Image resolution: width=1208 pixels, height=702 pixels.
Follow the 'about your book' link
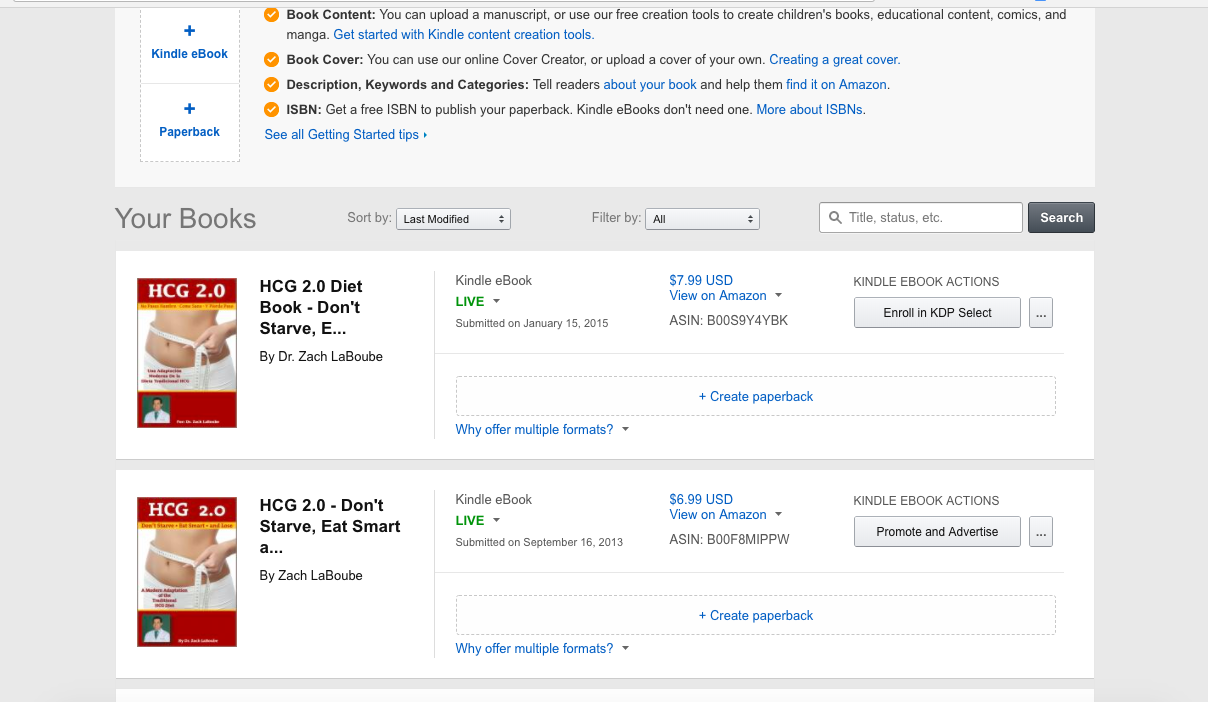click(x=650, y=84)
